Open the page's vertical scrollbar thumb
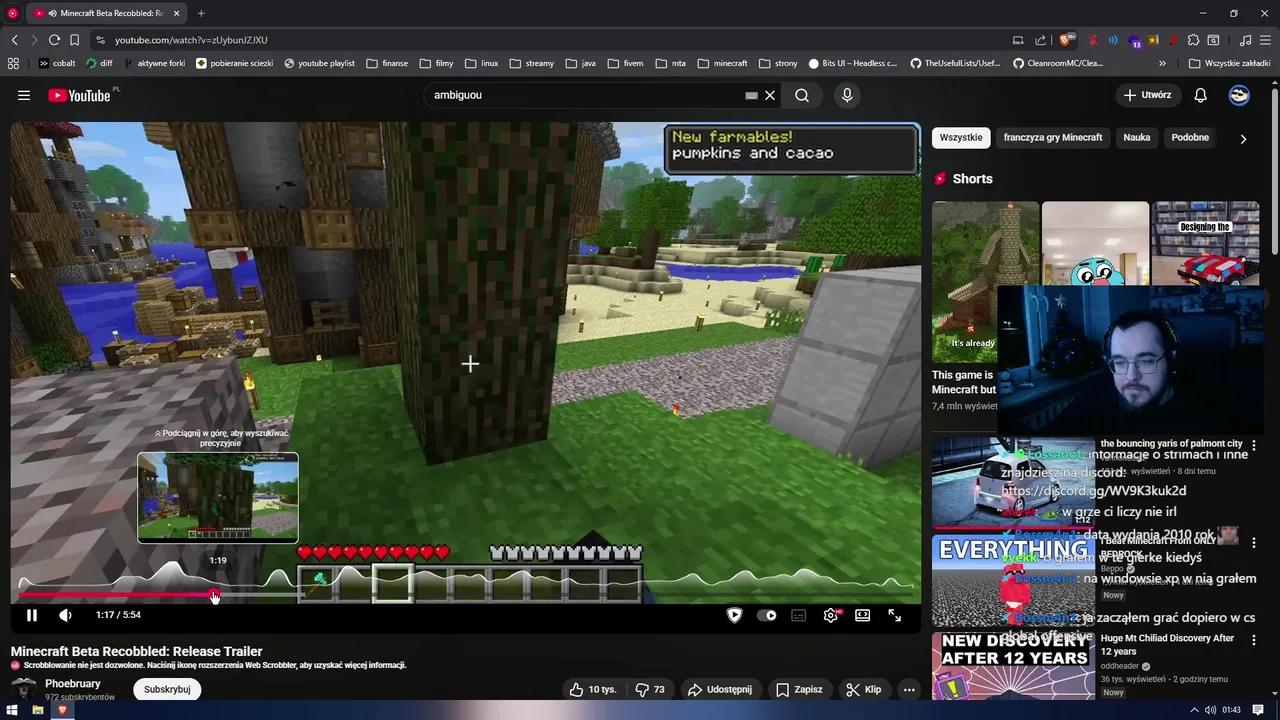The image size is (1280, 720). (x=1275, y=170)
